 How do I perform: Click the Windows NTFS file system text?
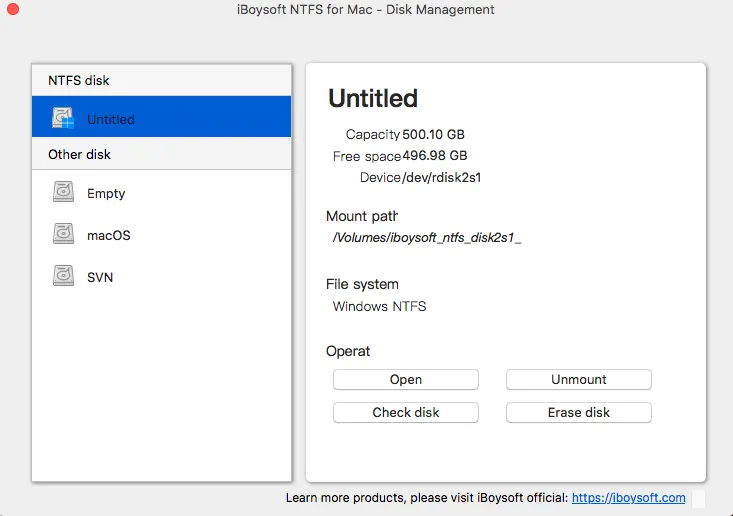(x=379, y=306)
